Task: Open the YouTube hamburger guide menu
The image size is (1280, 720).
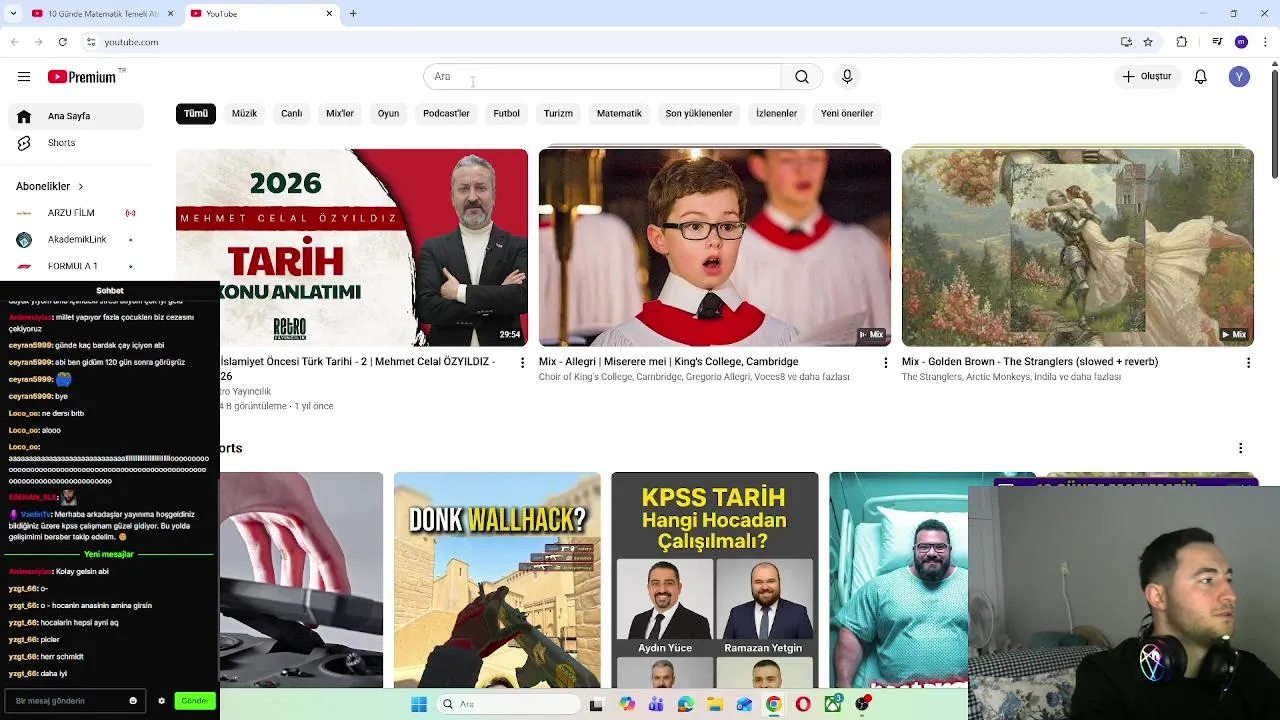Action: [x=24, y=77]
